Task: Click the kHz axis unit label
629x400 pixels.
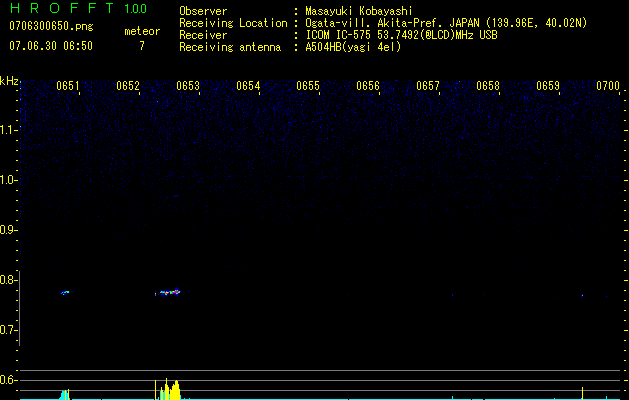Action: [x=9, y=81]
